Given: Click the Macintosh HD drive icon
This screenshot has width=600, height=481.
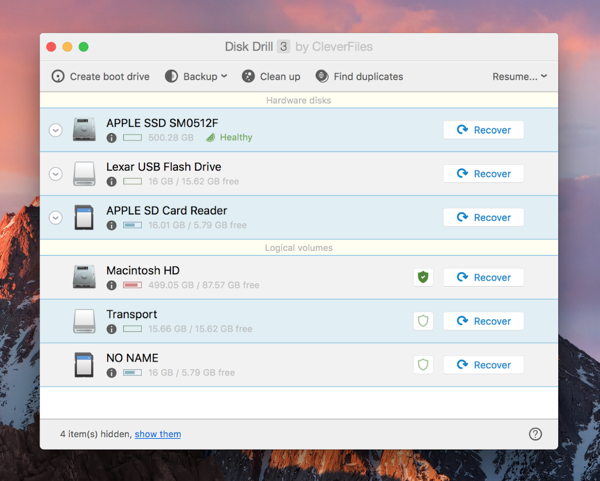Looking at the screenshot, I should pos(84,277).
